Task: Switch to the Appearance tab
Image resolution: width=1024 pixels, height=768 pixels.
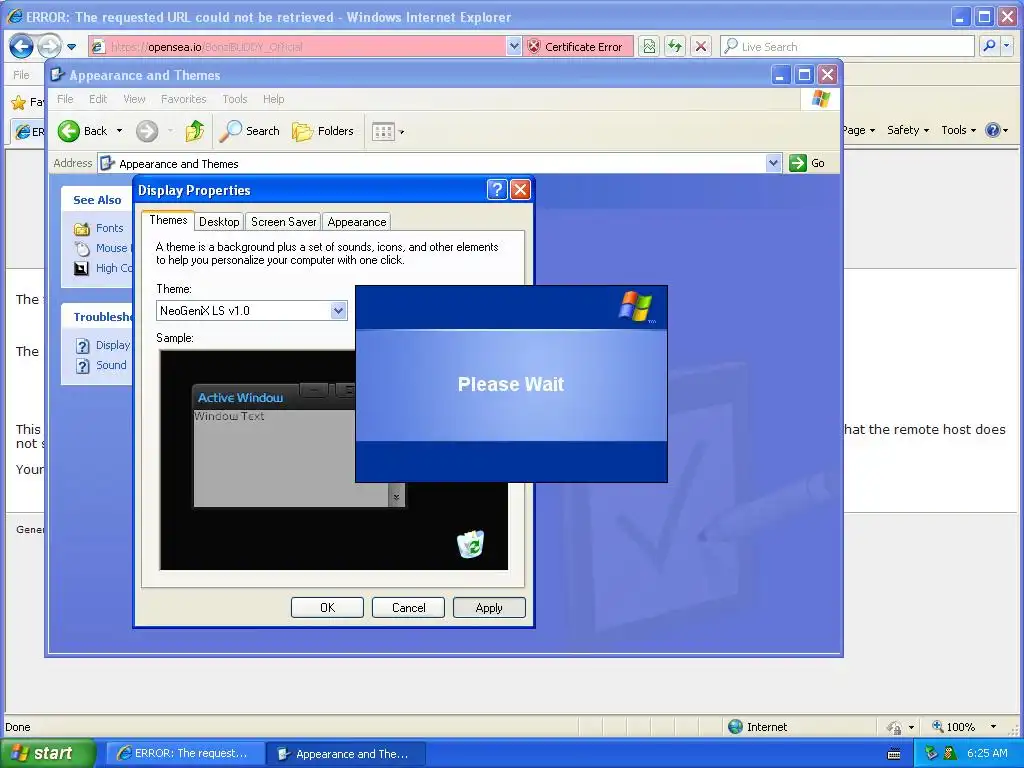Action: 357,222
